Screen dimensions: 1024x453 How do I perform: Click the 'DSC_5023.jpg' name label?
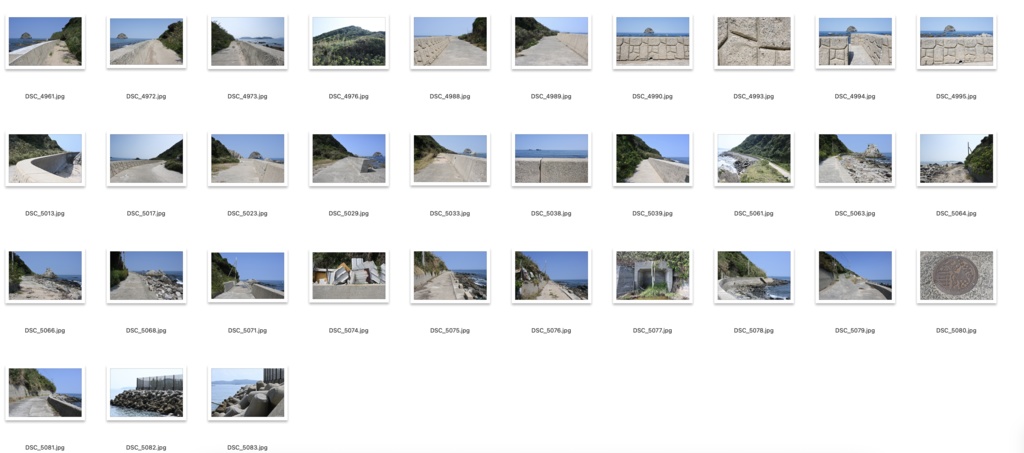point(248,213)
